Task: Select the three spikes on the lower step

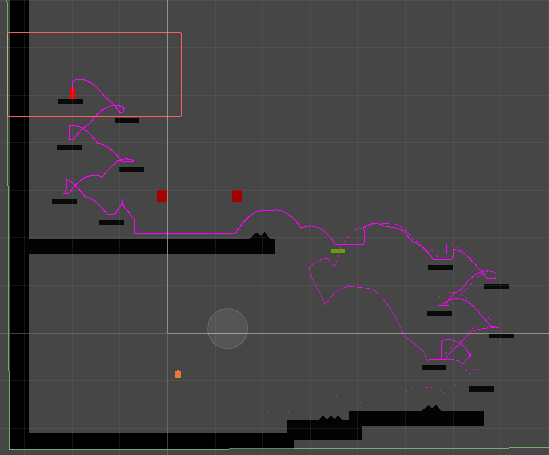Action: pyautogui.click(x=331, y=418)
